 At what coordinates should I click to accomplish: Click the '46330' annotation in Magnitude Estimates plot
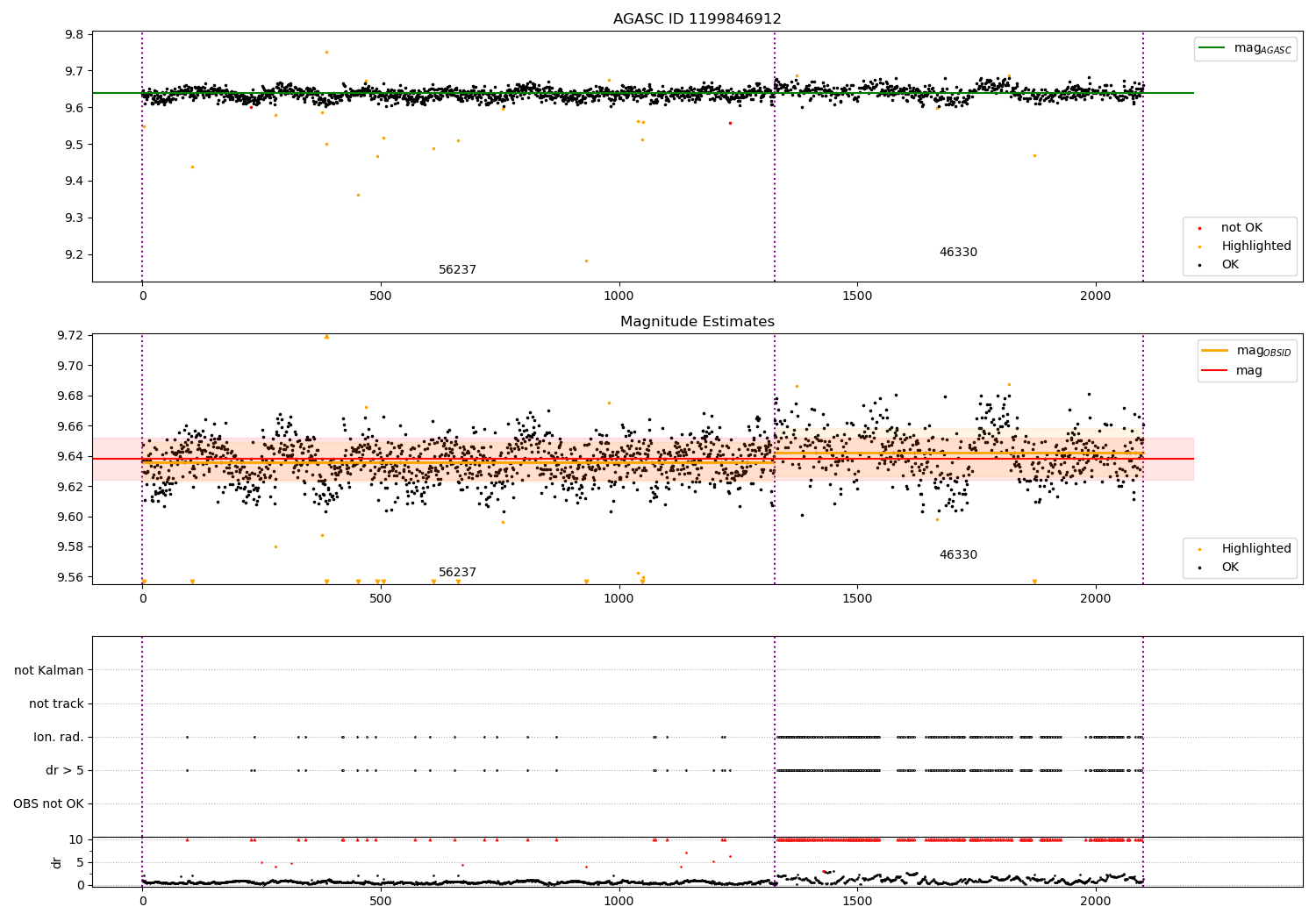click(x=958, y=555)
